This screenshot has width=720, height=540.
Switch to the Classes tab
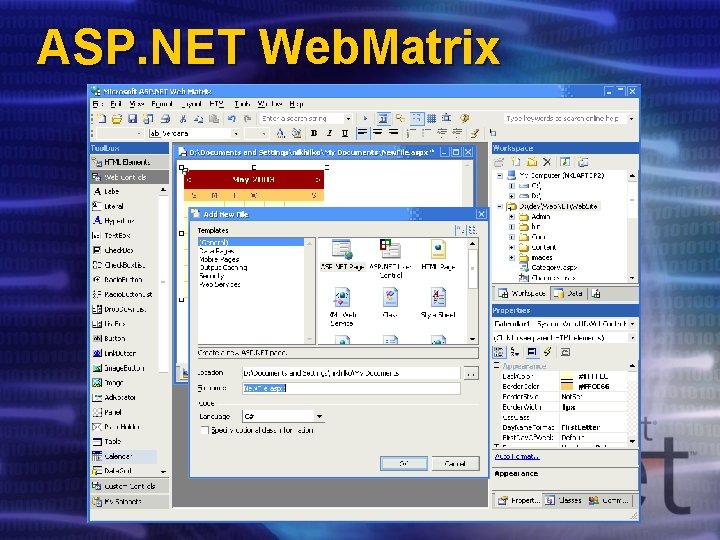[x=564, y=500]
